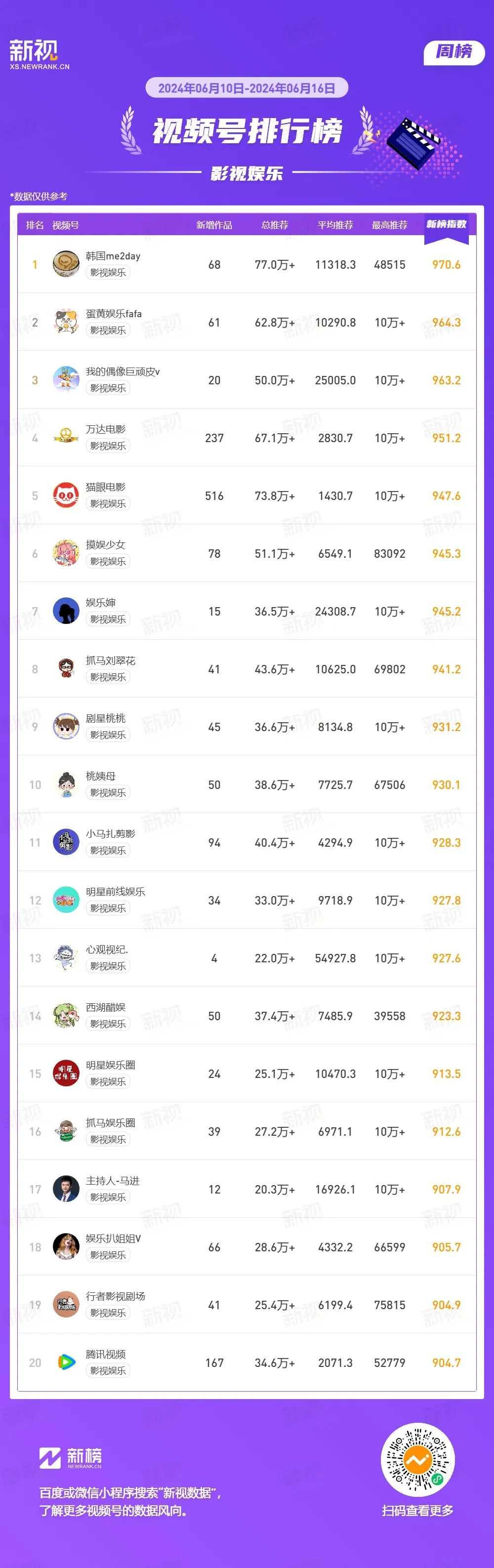Click the 新增作品 column header
The height and width of the screenshot is (1568, 494).
[x=214, y=225]
